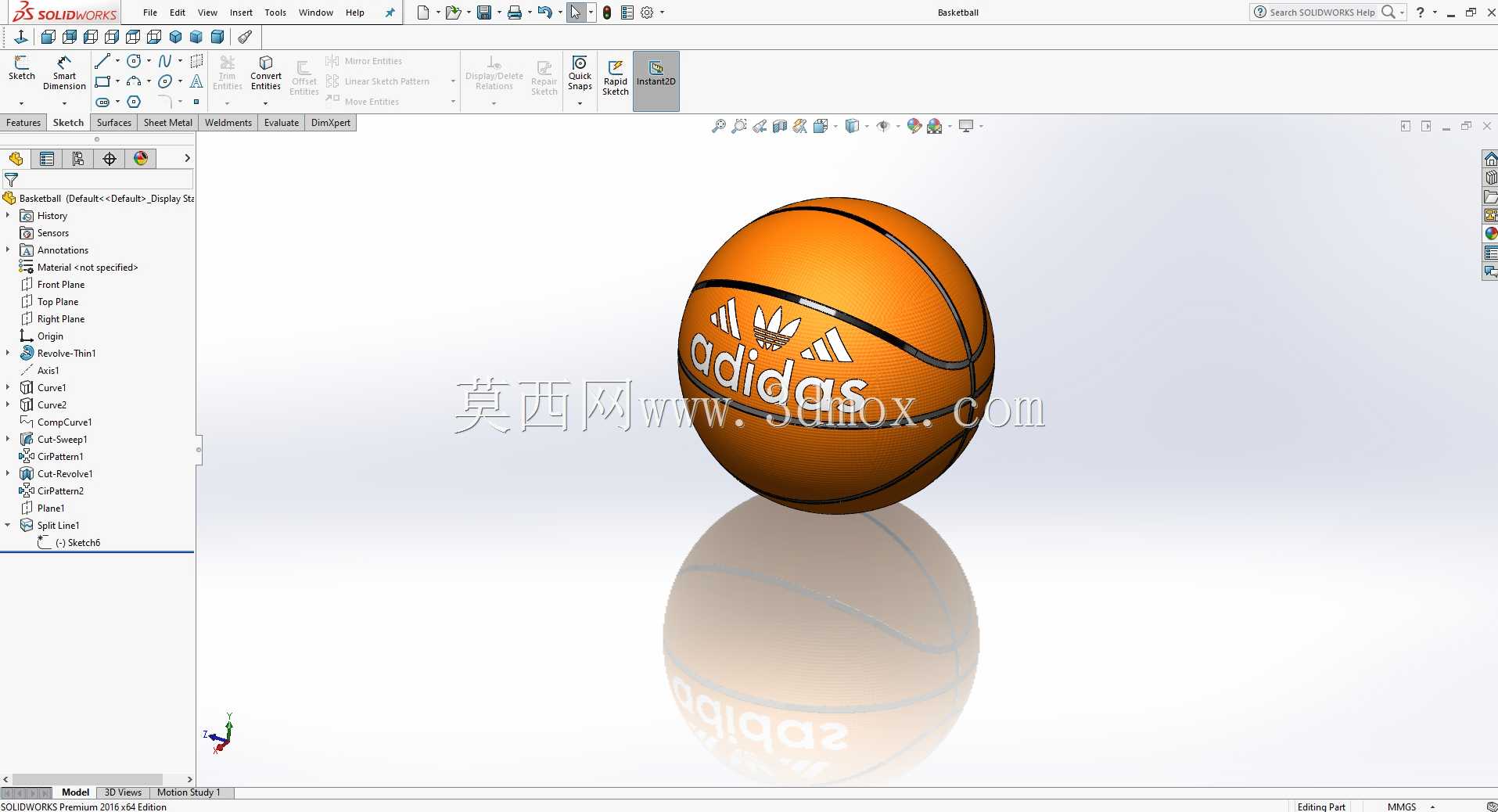Click the Rebuild traffic light icon

point(607,13)
